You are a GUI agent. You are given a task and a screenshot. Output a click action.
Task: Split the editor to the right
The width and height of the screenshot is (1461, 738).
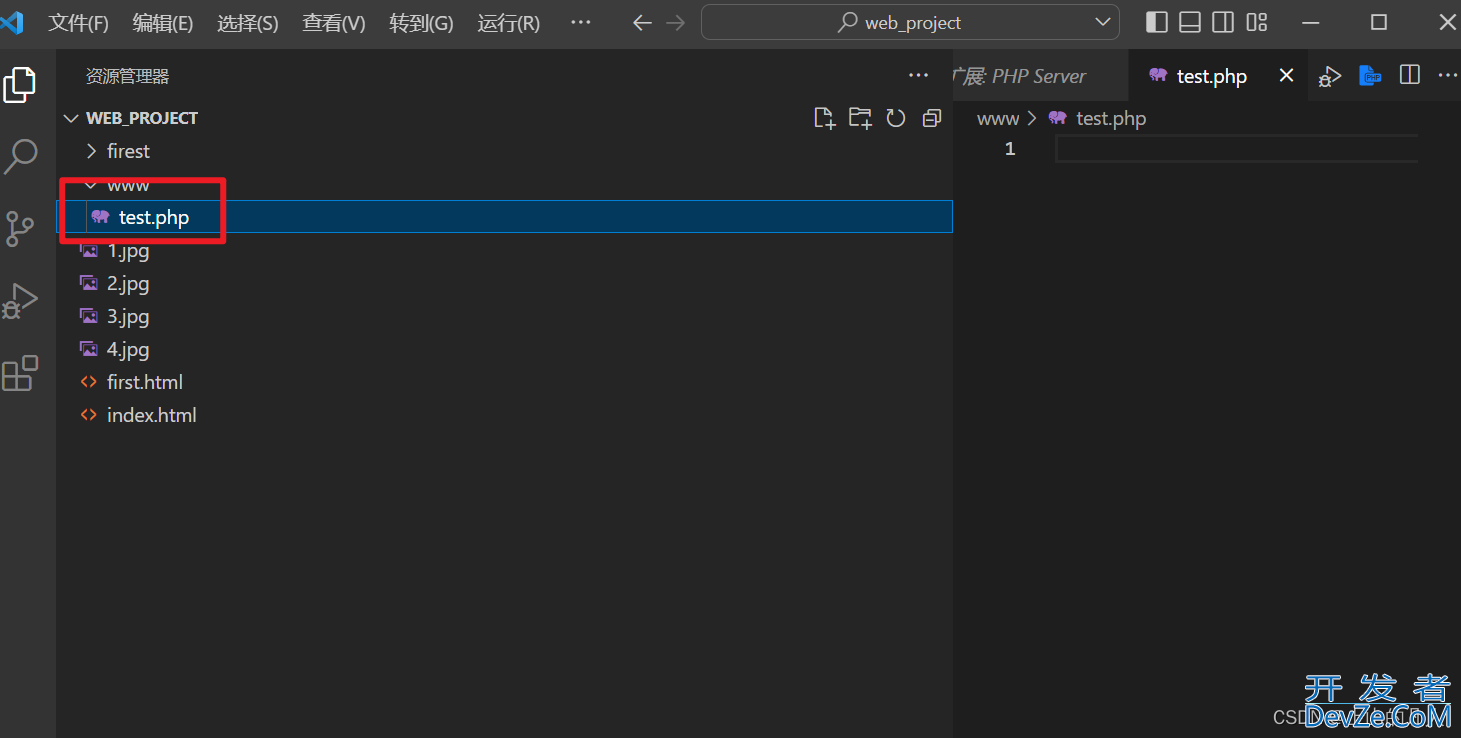point(1410,76)
